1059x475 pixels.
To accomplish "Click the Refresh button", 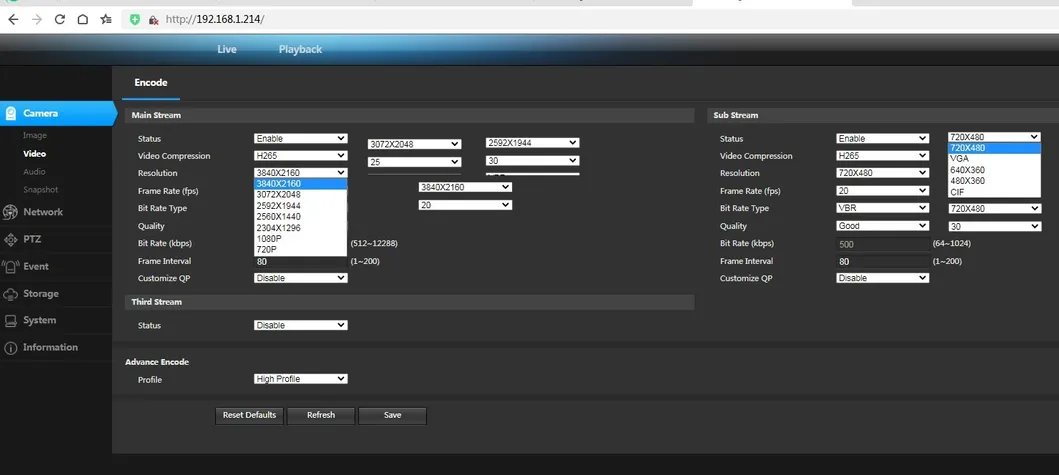I will click(321, 416).
